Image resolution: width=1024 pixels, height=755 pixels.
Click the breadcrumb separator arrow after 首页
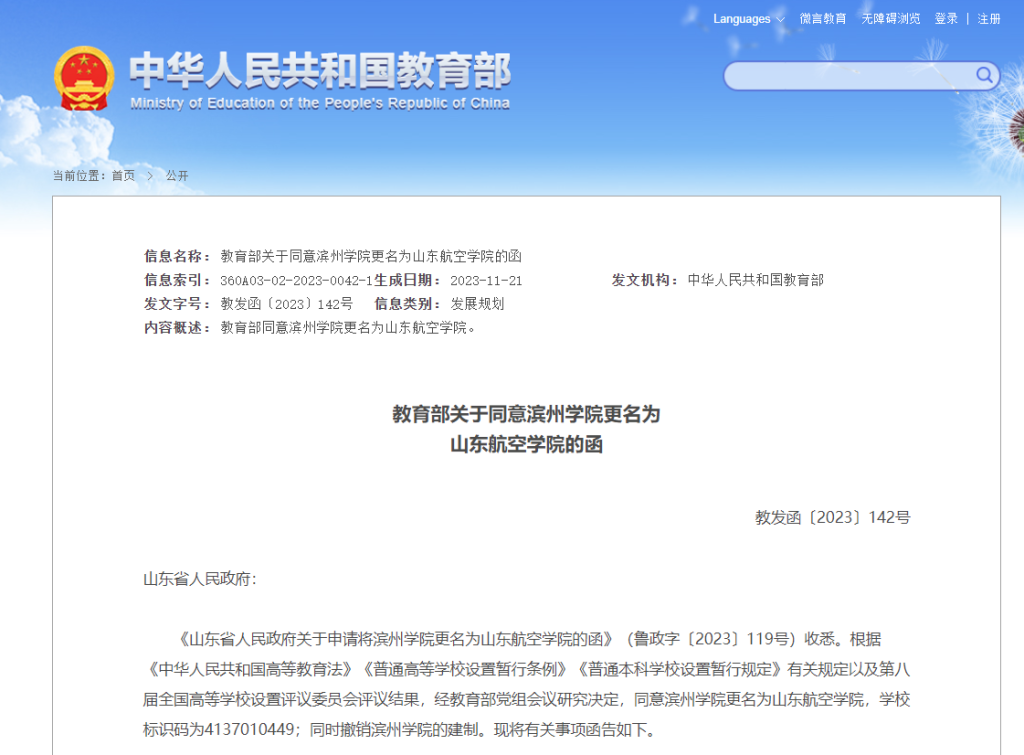(149, 176)
